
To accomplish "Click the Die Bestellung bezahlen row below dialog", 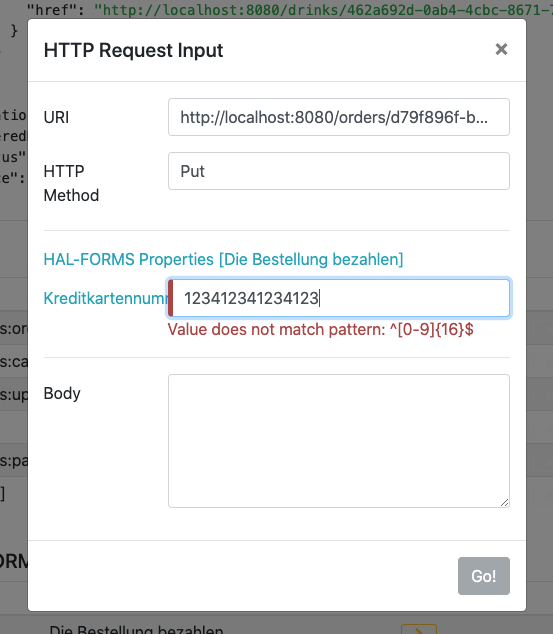I will [x=136, y=630].
